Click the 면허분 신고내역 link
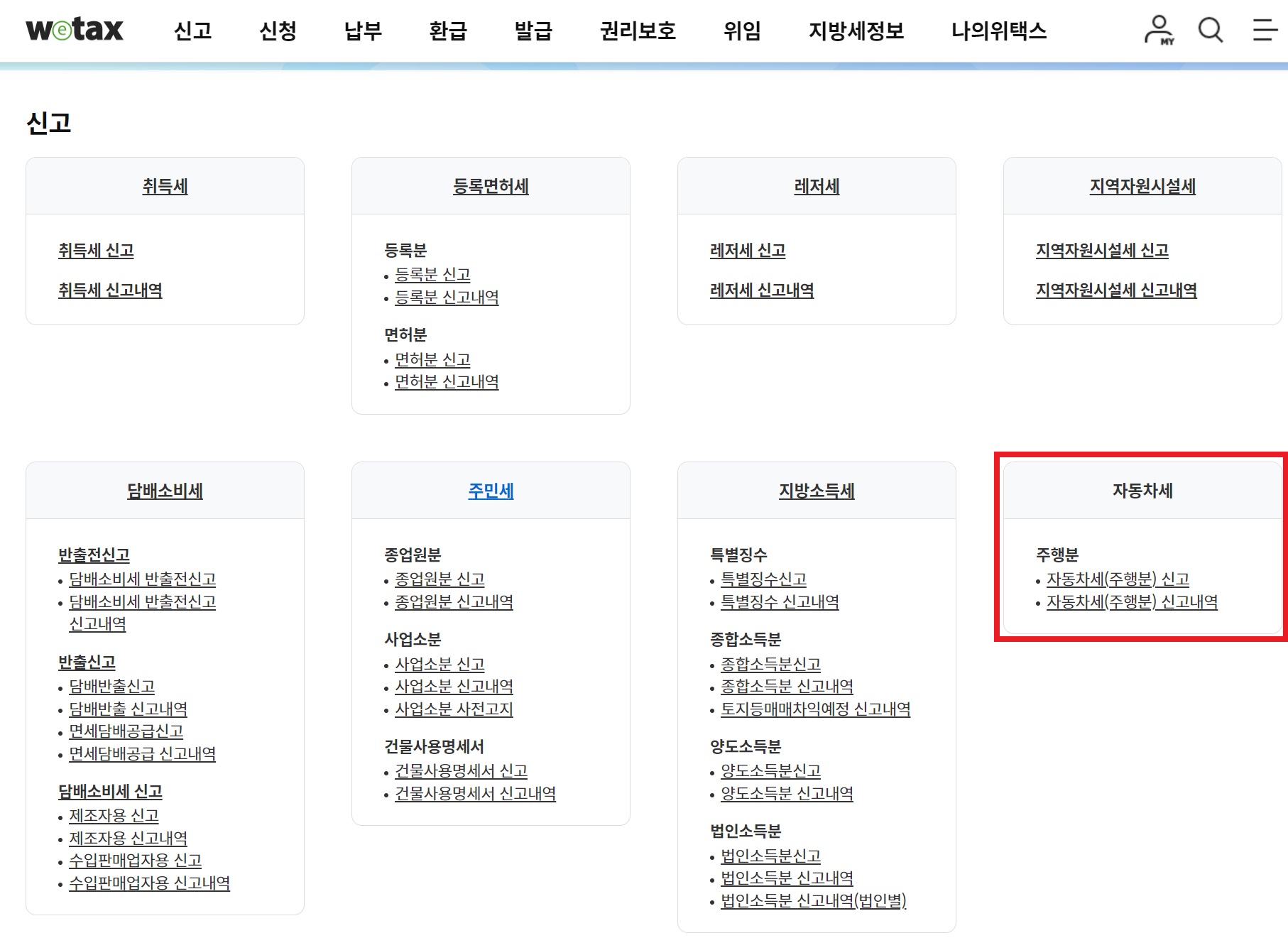The image size is (1288, 938). click(447, 381)
